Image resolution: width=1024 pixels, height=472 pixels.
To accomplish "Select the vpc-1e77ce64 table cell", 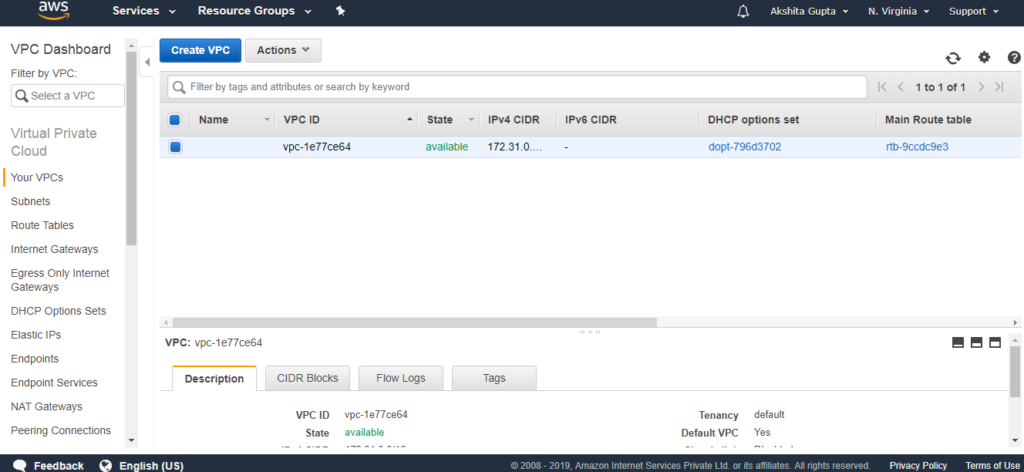I will (x=317, y=147).
